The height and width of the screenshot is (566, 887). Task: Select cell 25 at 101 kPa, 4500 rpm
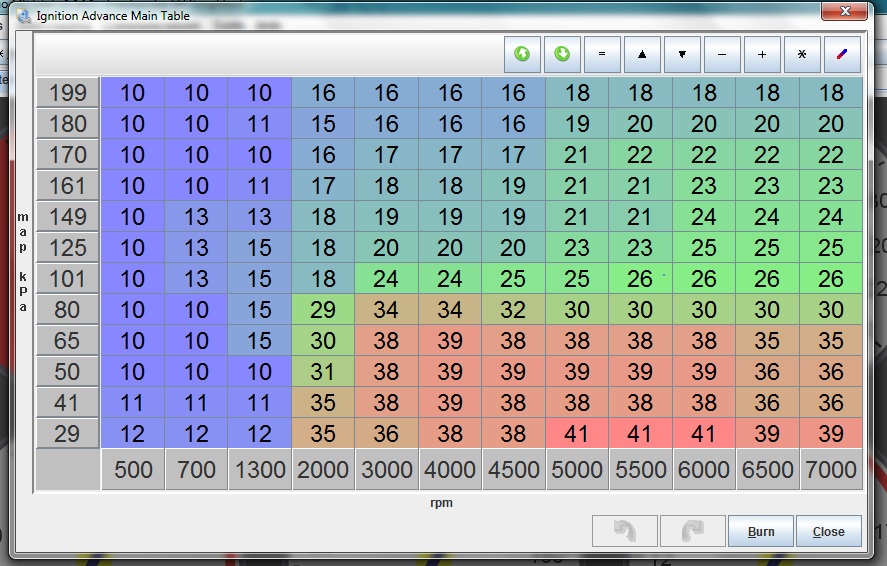pyautogui.click(x=514, y=279)
